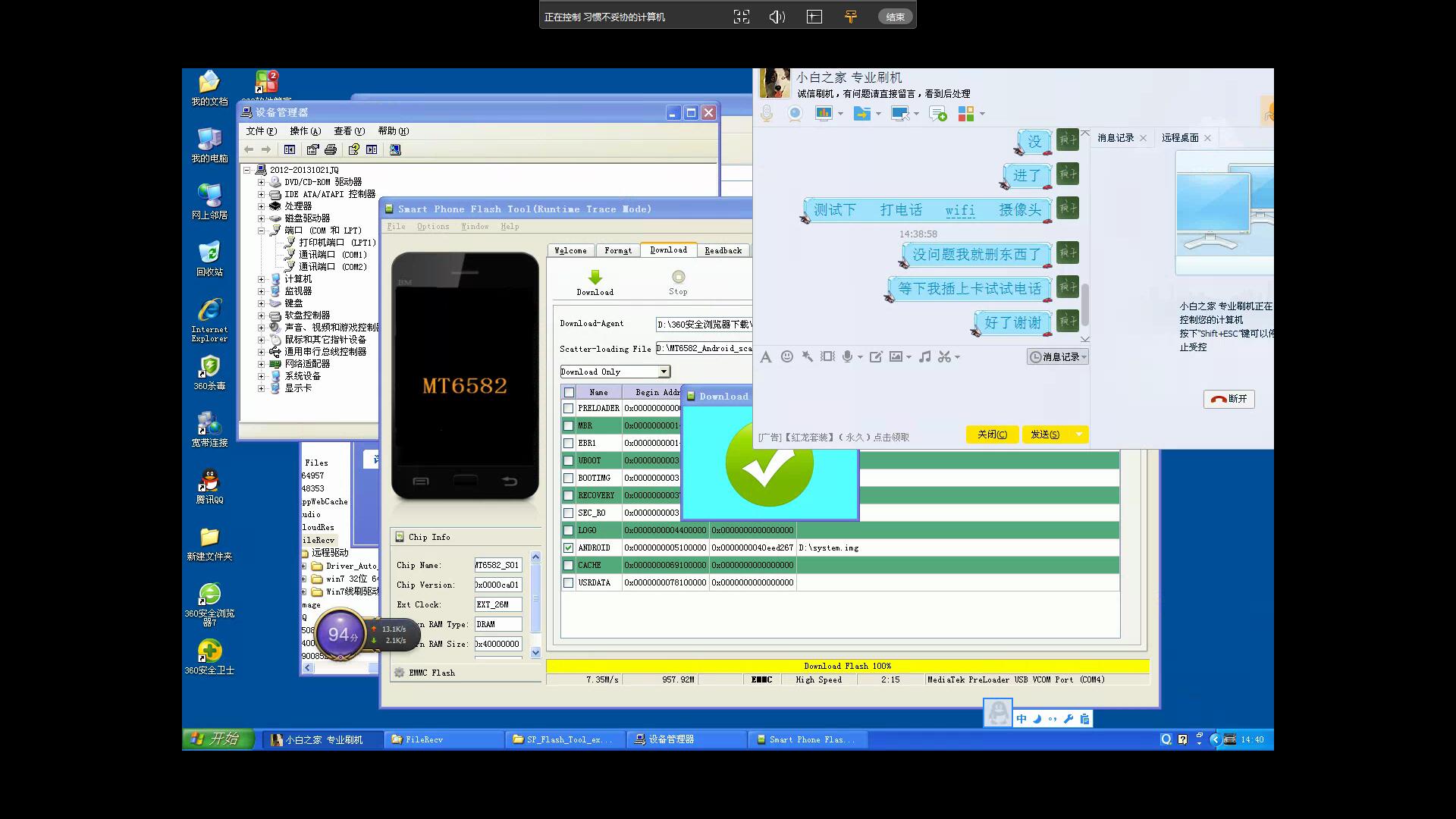Open the emoji smiley picker
This screenshot has width=1456, height=819.
(x=787, y=356)
